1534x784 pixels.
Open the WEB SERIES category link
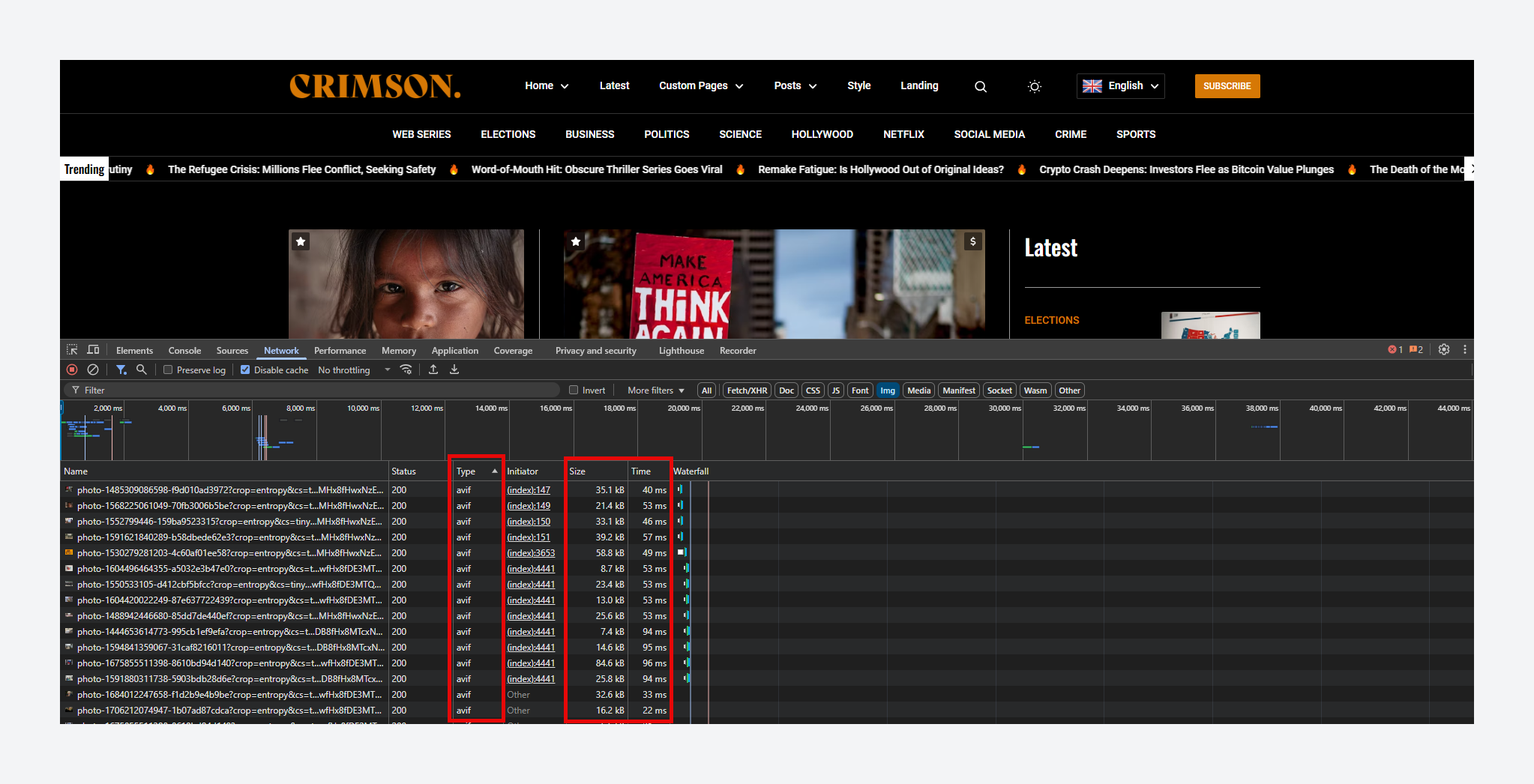pyautogui.click(x=421, y=135)
